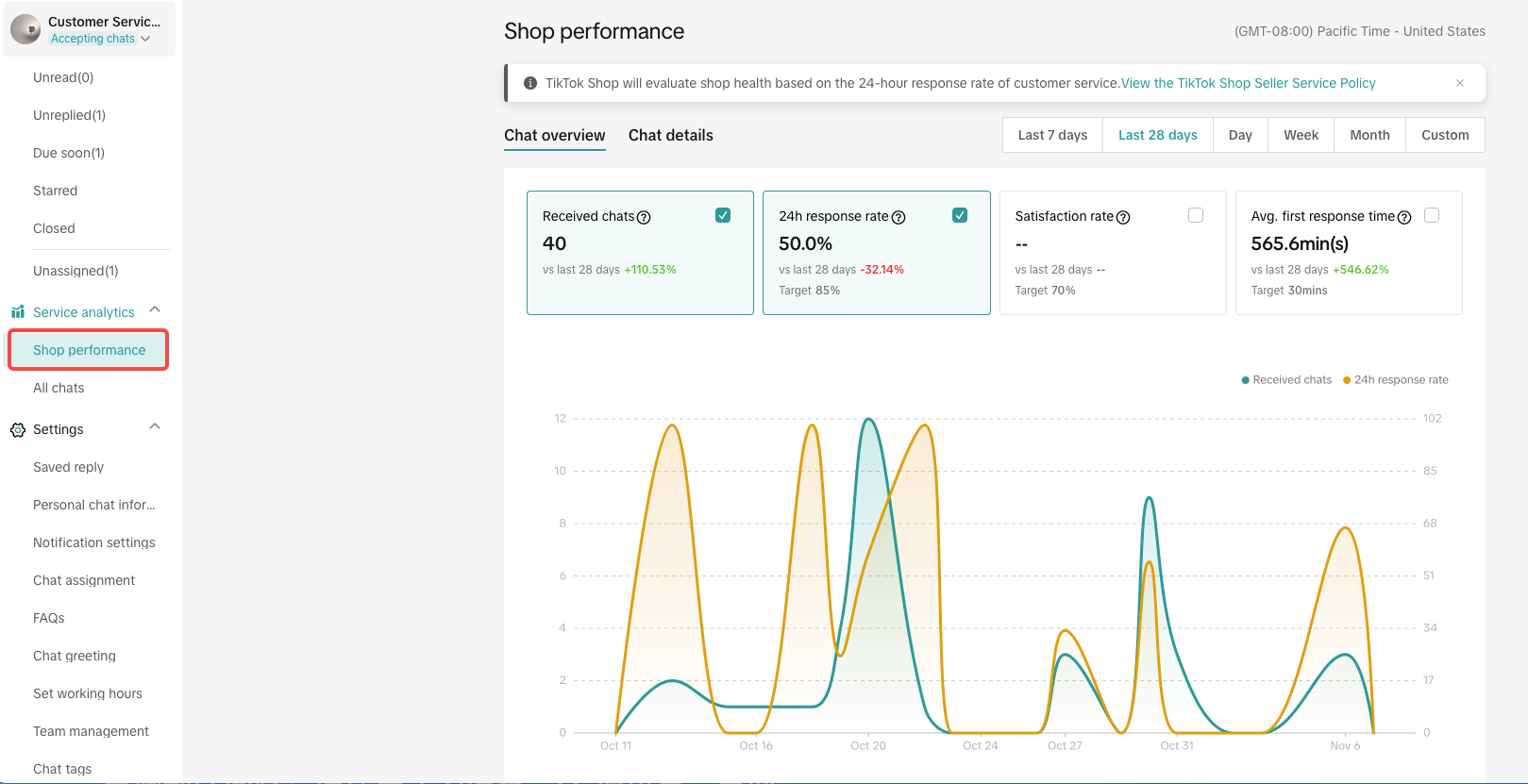Click the 24h response rate help icon
The height and width of the screenshot is (784, 1528).
(898, 217)
